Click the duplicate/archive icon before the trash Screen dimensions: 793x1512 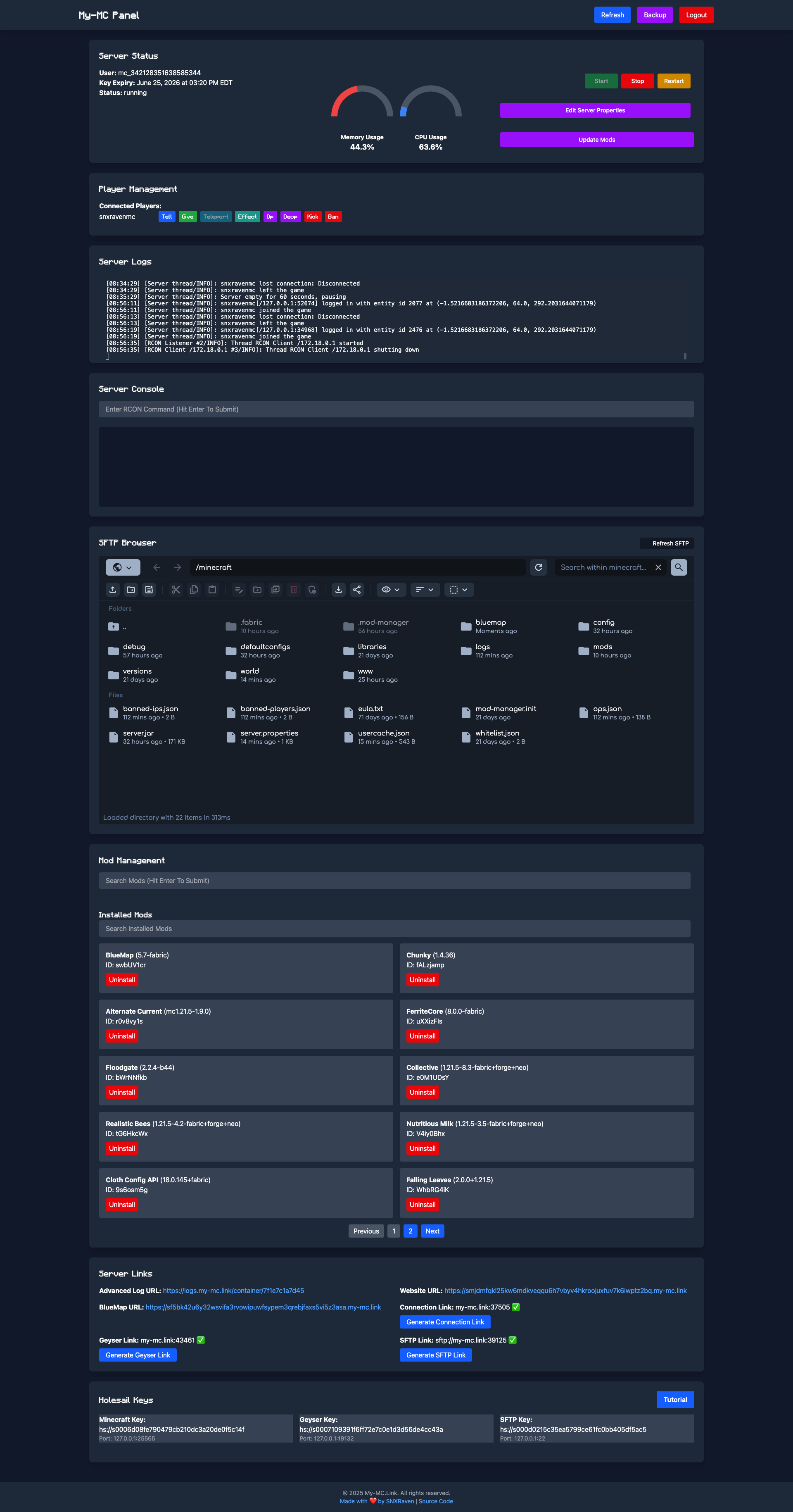click(275, 589)
